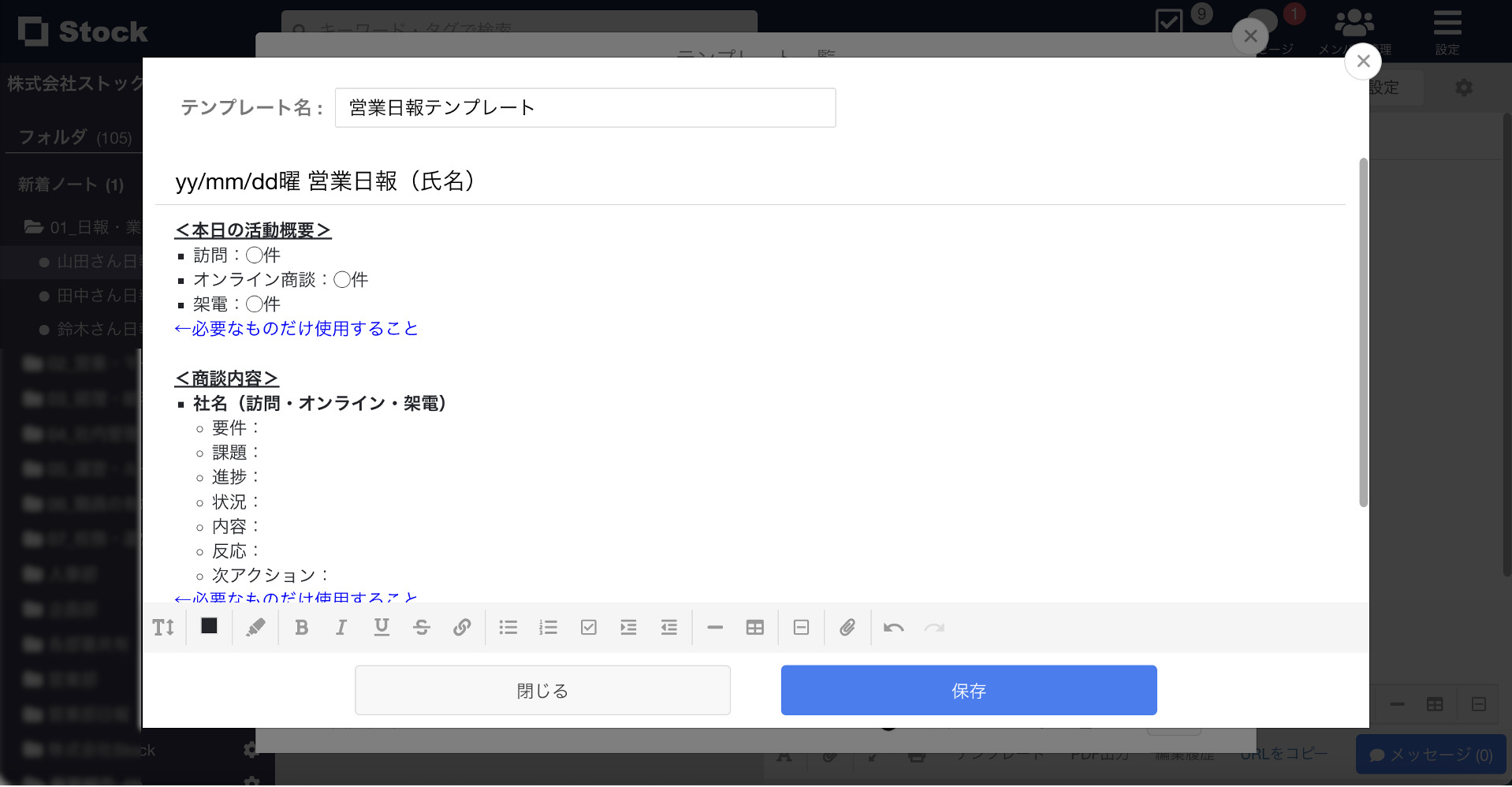Open the 設定 menu
1512x787 pixels.
(1447, 30)
